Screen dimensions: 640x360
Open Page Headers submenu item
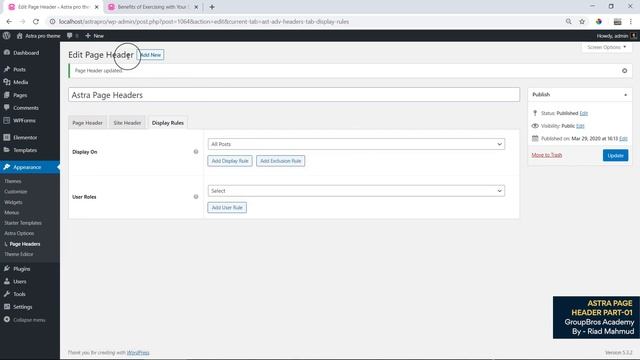pyautogui.click(x=24, y=244)
